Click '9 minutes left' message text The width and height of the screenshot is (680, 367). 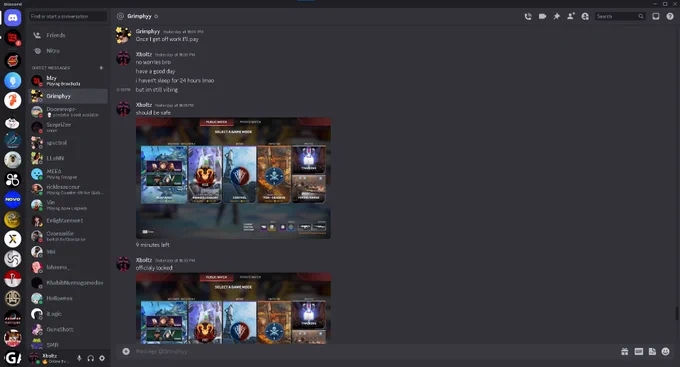click(x=152, y=245)
